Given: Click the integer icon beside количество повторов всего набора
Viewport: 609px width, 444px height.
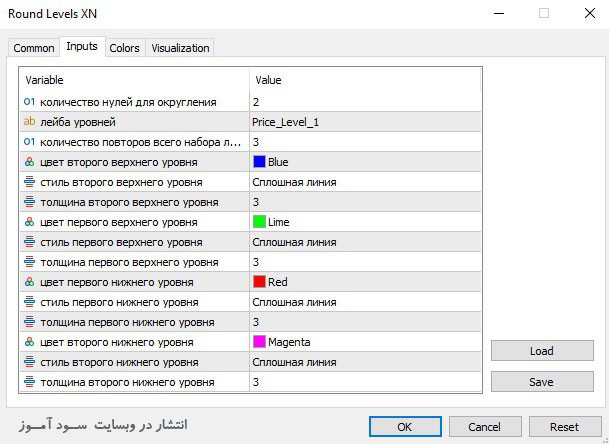Looking at the screenshot, I should point(30,142).
